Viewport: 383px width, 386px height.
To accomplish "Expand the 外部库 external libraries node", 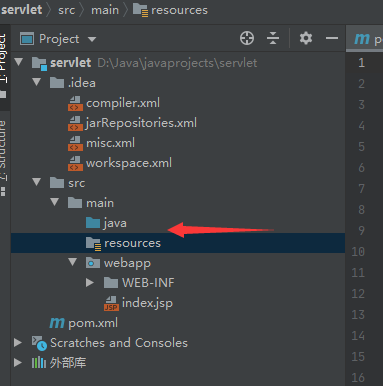I will coord(18,363).
